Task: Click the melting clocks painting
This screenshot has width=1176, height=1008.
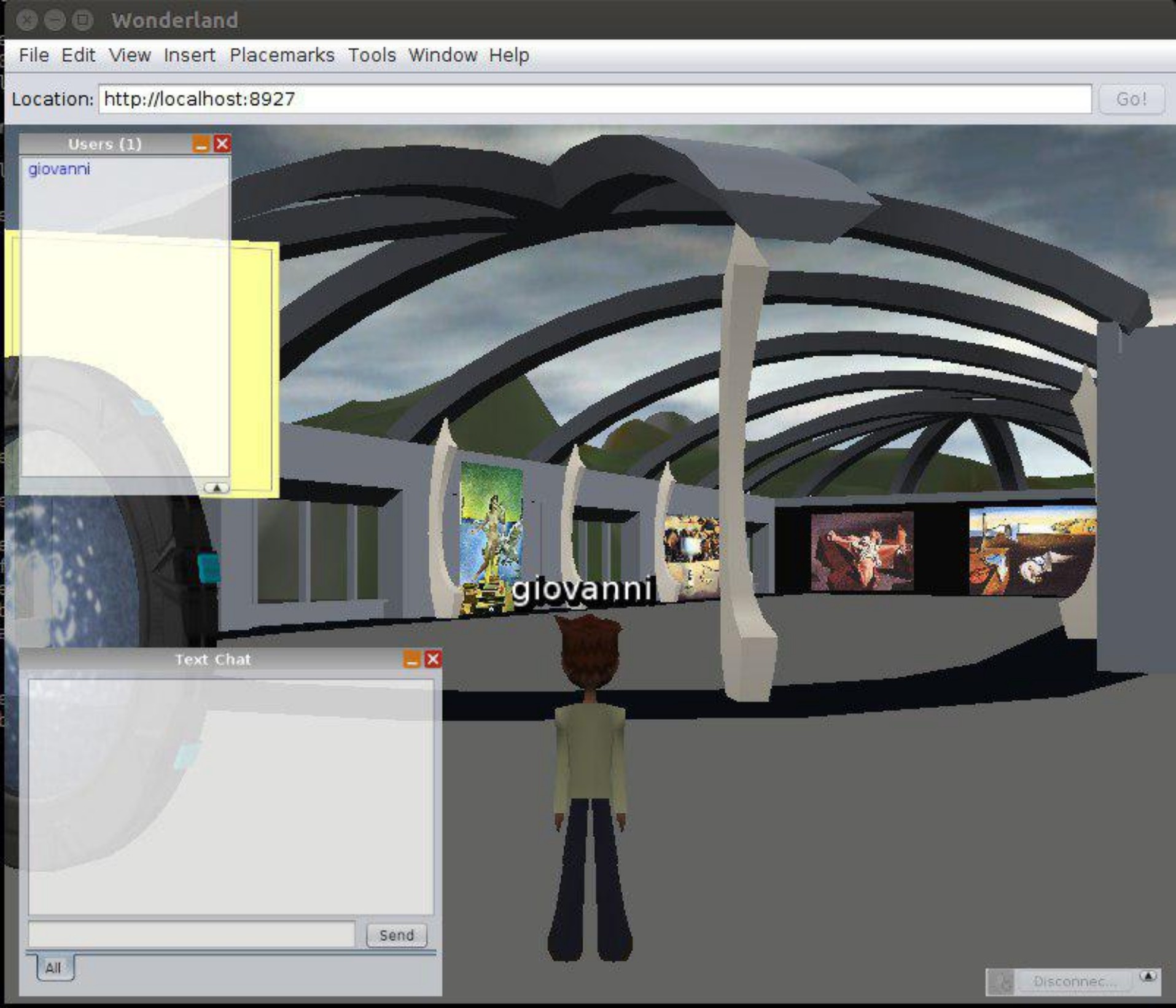Action: (x=1032, y=551)
